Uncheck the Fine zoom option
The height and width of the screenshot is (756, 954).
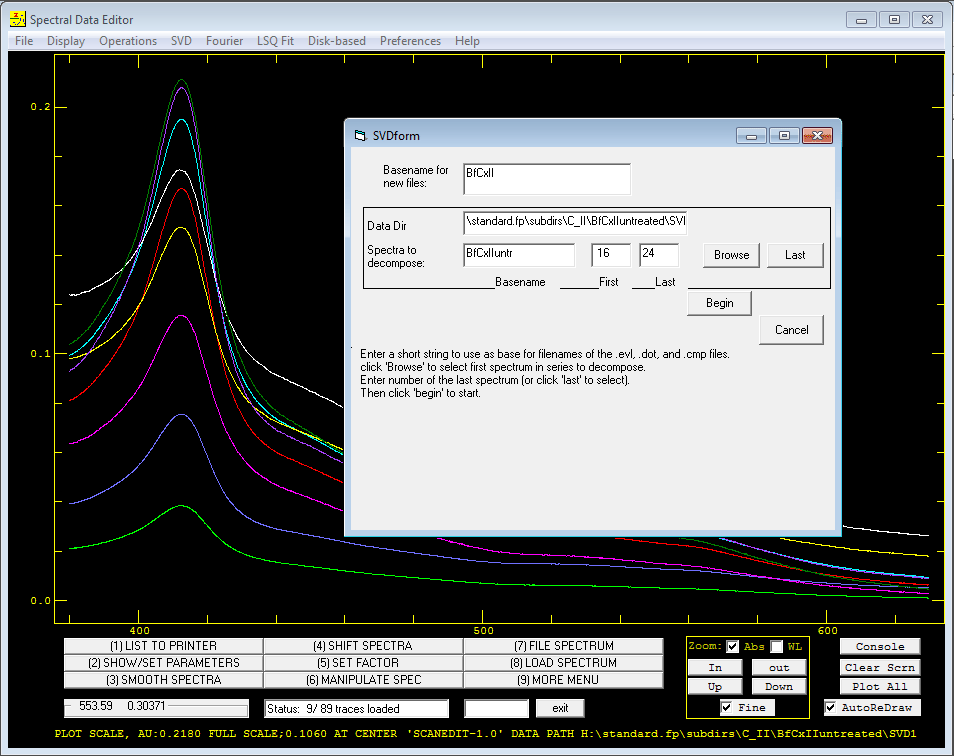pos(726,707)
